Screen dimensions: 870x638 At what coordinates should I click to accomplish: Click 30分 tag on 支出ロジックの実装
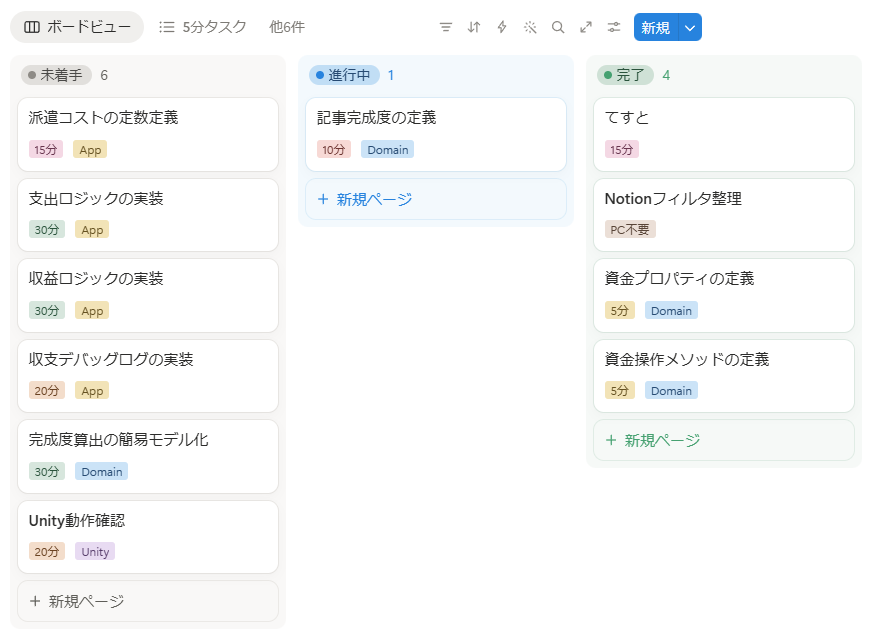click(x=47, y=230)
